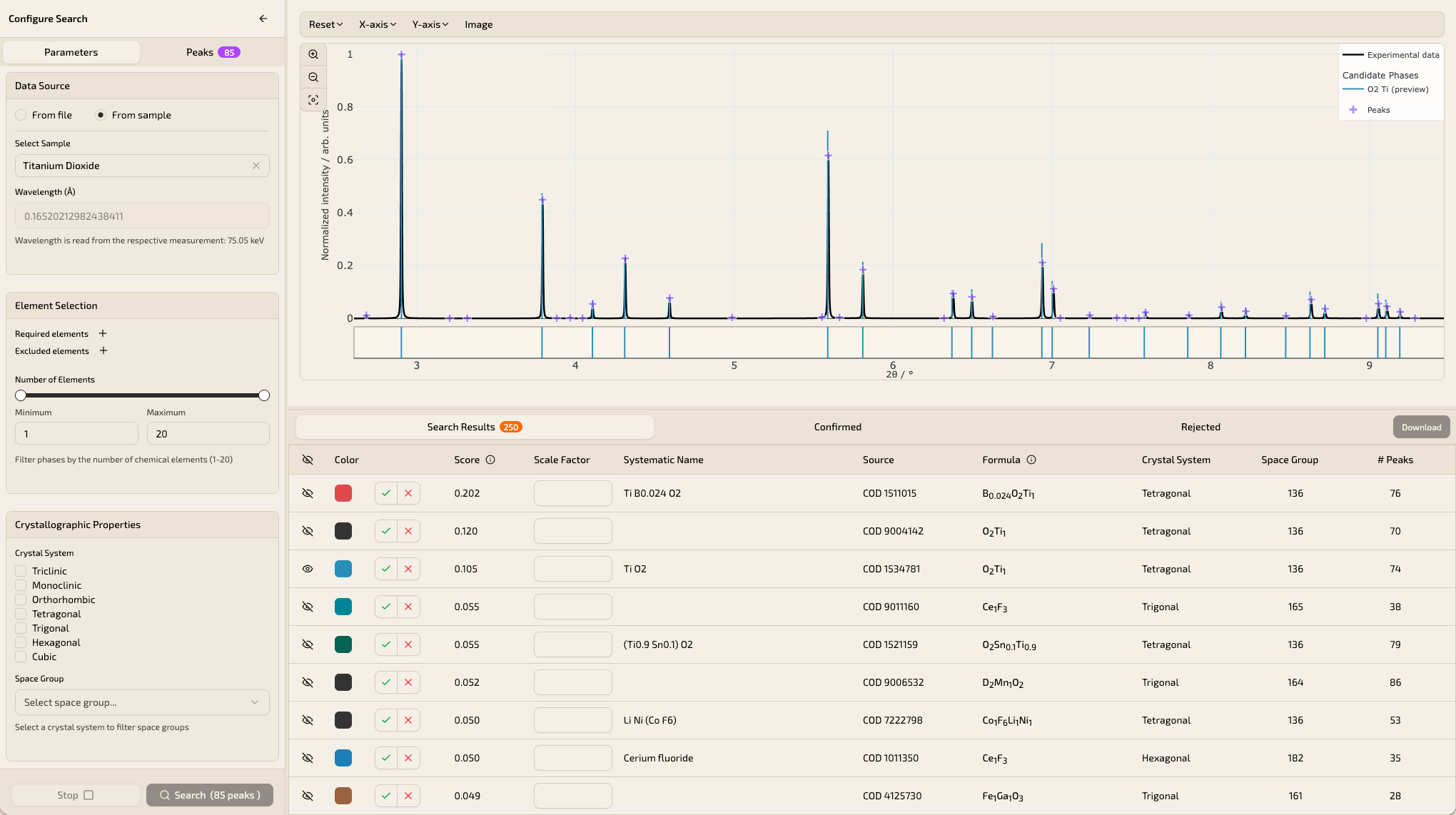Screen dimensions: 1456x815
Task: Select the zoom-out tool on the plot
Action: tap(313, 76)
